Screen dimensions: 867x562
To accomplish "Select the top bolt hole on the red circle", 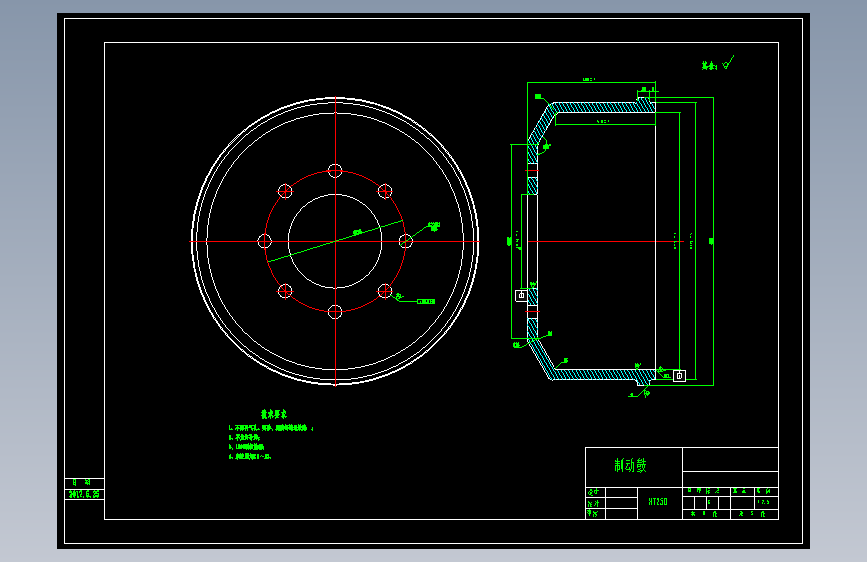I will coord(335,171).
